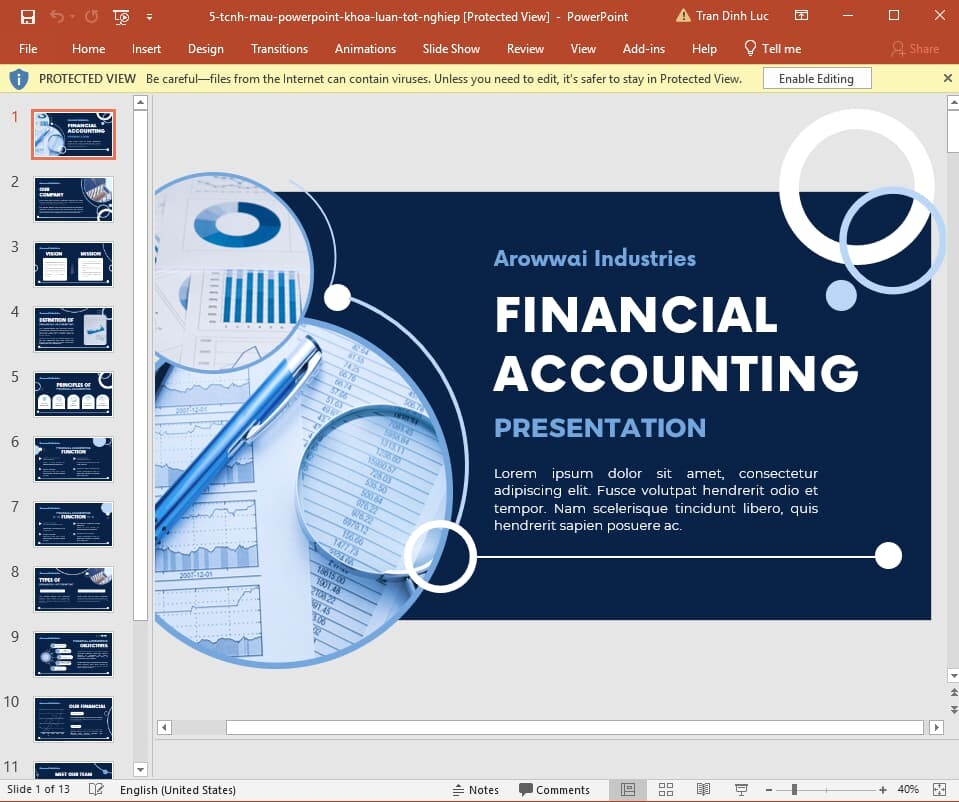Click the Slide Show icon in the status bar
Viewport: 959px width, 802px height.
click(x=739, y=789)
